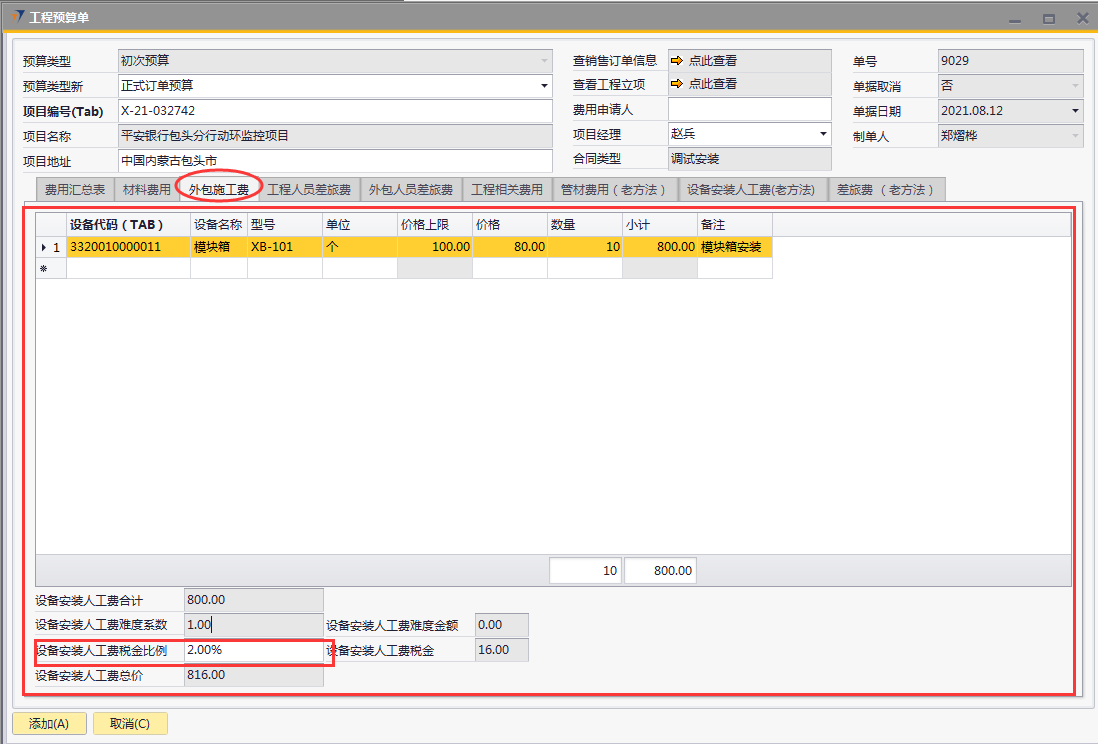Click the 费用申请人 text field
The image size is (1098, 744).
(749, 109)
